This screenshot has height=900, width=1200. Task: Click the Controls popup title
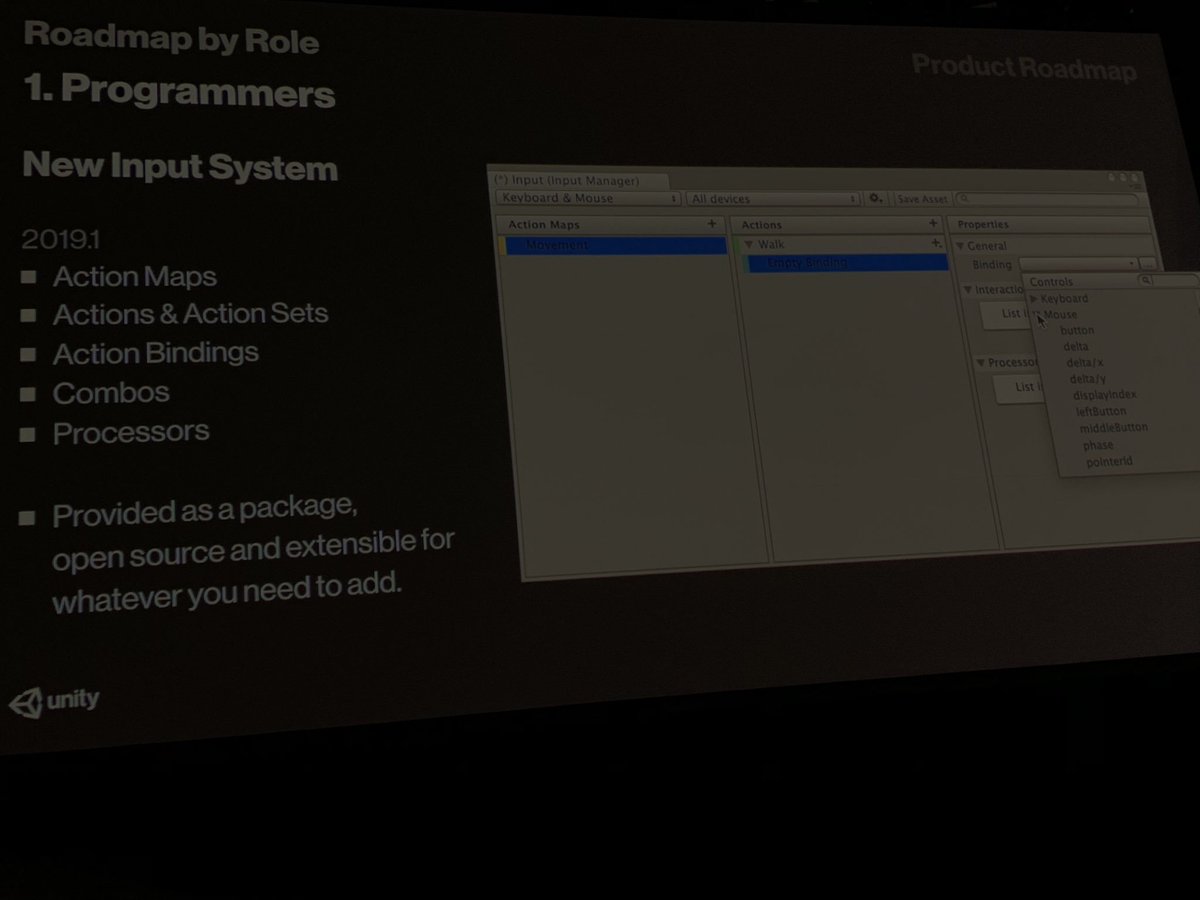point(1051,282)
